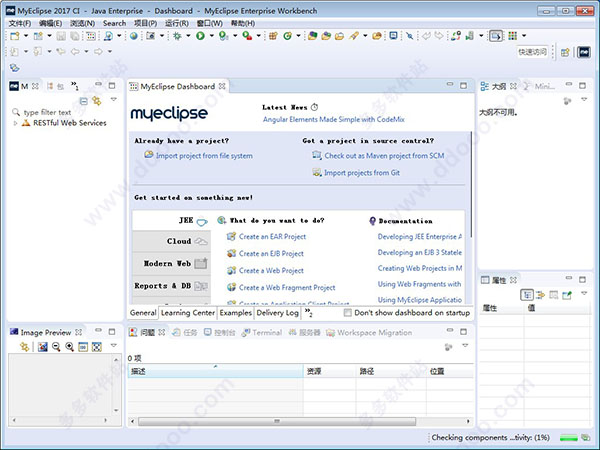Show hidden explorer tabs chevron
600x450 pixels.
coord(75,86)
